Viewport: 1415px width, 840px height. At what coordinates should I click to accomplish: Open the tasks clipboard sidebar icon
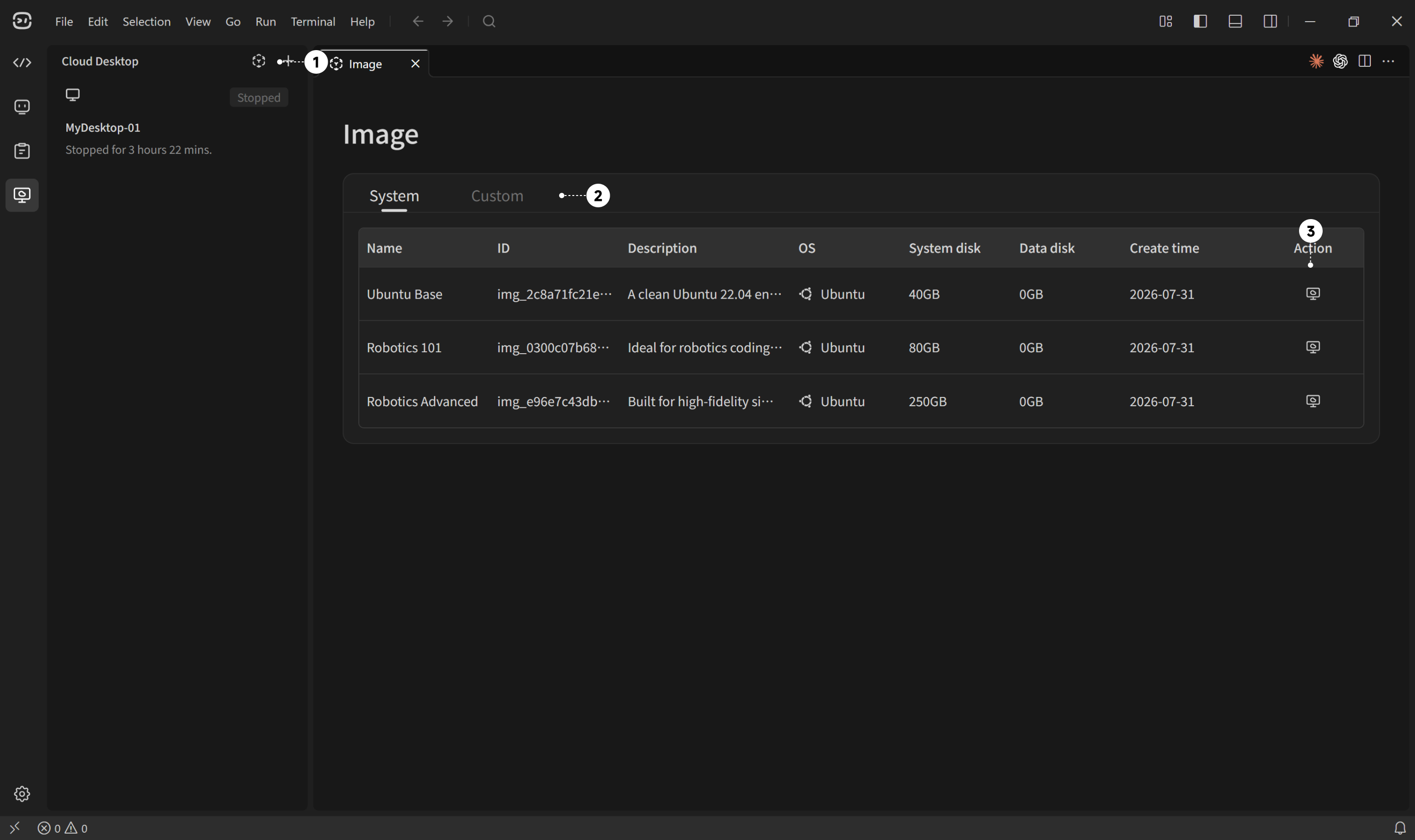(x=22, y=151)
